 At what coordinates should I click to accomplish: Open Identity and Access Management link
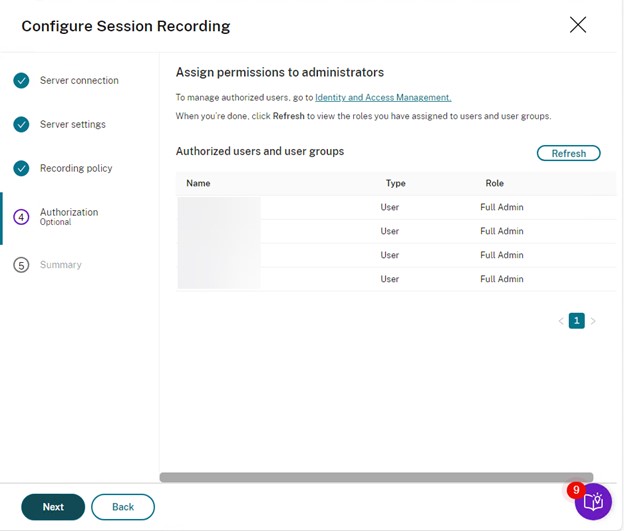[383, 97]
